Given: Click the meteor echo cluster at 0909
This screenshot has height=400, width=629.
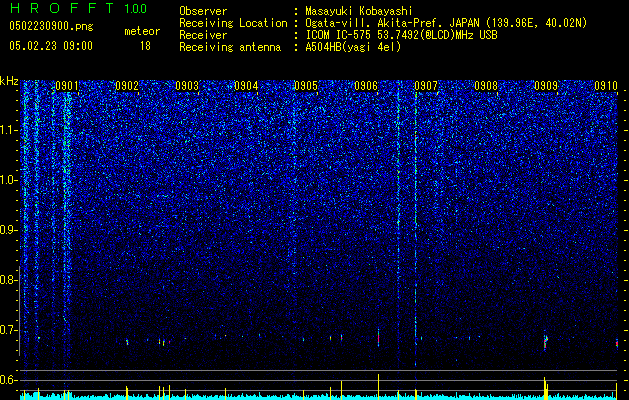Looking at the screenshot, I should [x=545, y=341].
